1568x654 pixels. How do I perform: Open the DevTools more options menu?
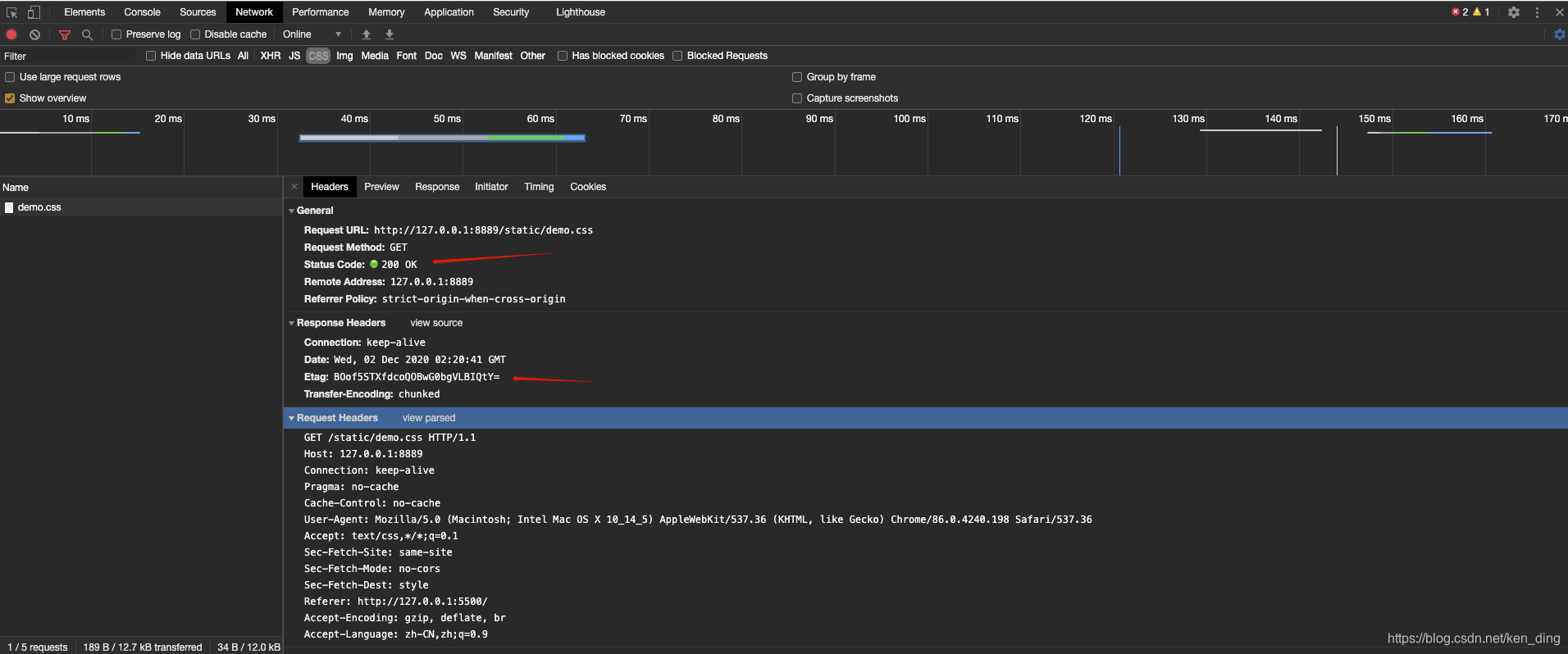click(1537, 12)
